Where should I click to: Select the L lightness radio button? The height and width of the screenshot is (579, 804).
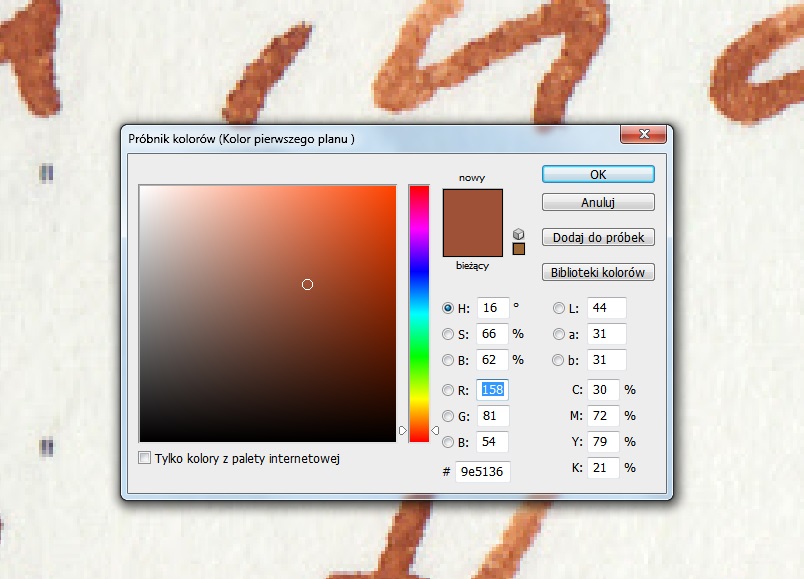(560, 308)
